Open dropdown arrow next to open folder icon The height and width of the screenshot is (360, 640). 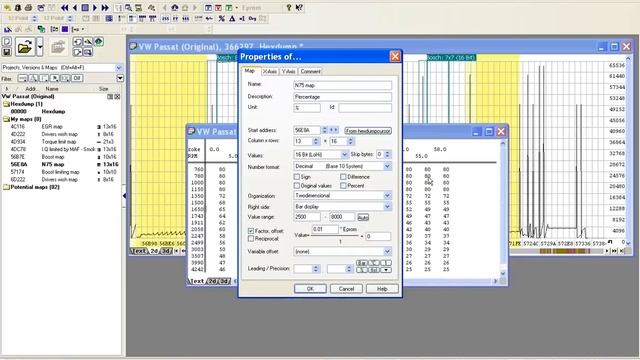coord(40,47)
